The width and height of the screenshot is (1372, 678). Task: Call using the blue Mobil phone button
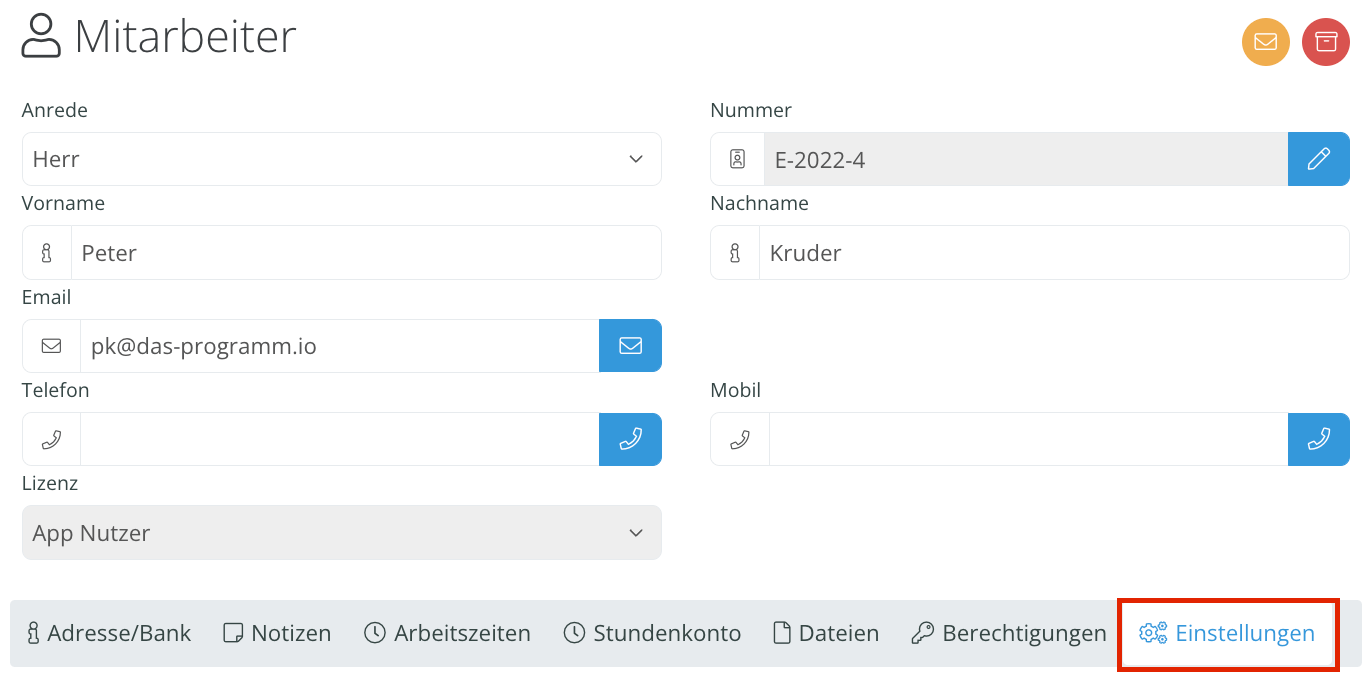click(x=1319, y=439)
